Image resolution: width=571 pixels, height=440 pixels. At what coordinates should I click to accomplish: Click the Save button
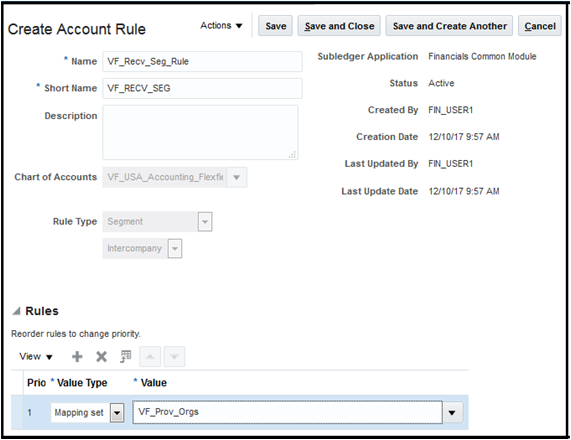[275, 26]
